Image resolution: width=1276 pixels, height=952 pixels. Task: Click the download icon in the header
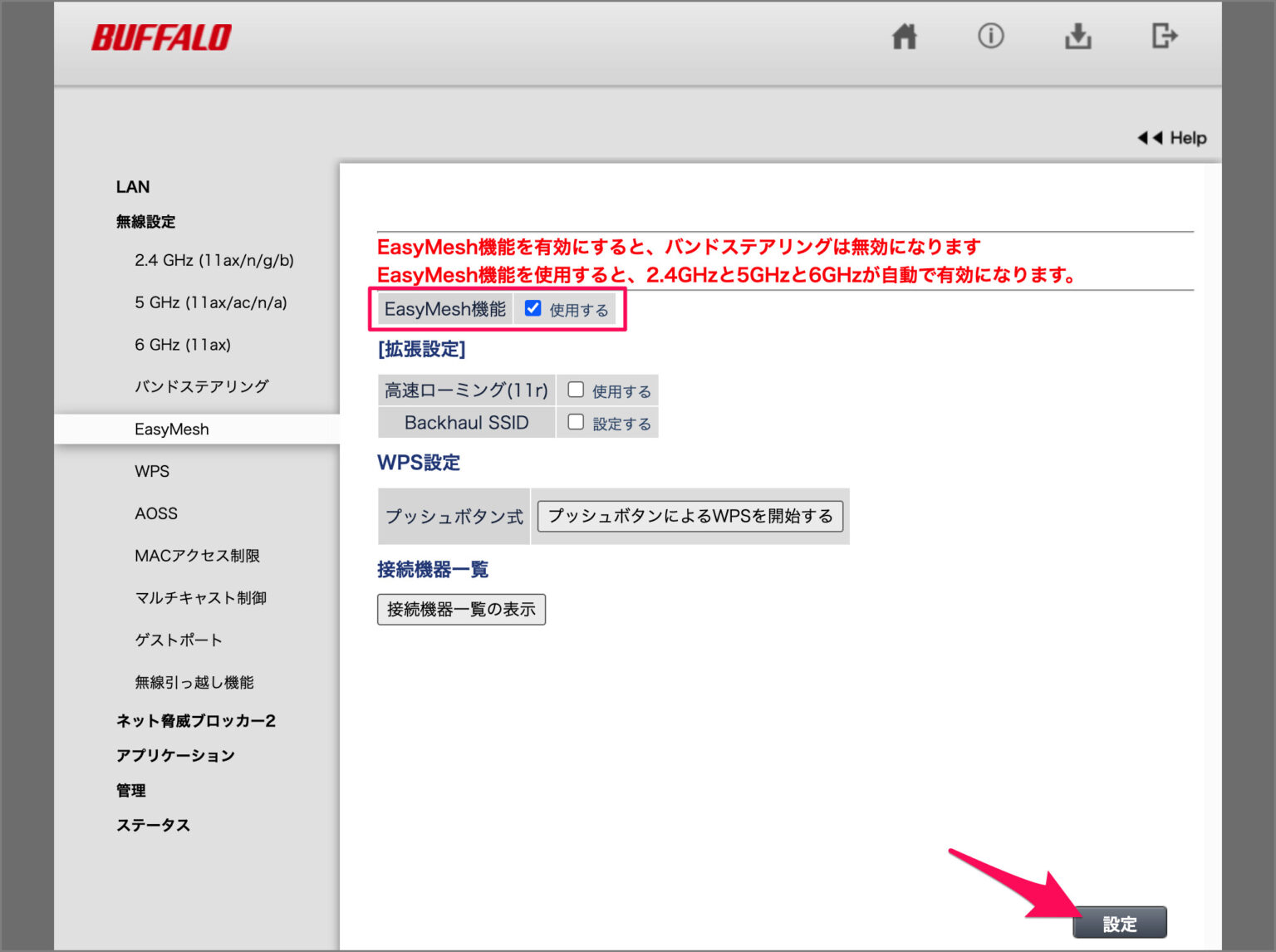coord(1077,37)
